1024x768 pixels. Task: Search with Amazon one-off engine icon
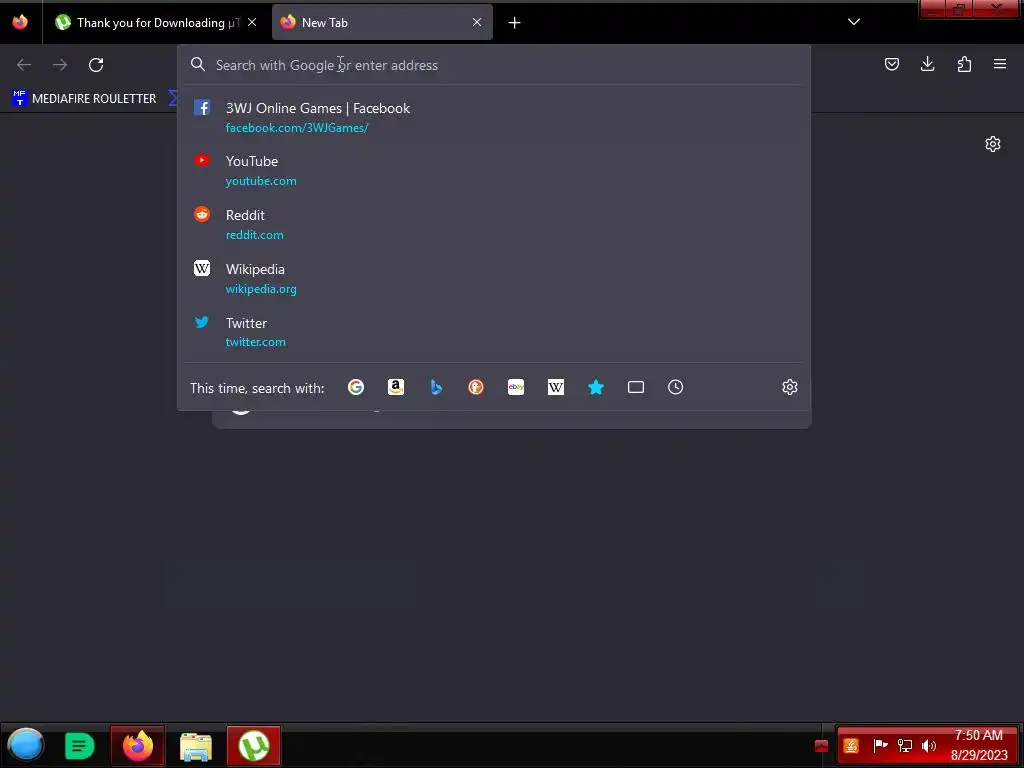point(396,387)
